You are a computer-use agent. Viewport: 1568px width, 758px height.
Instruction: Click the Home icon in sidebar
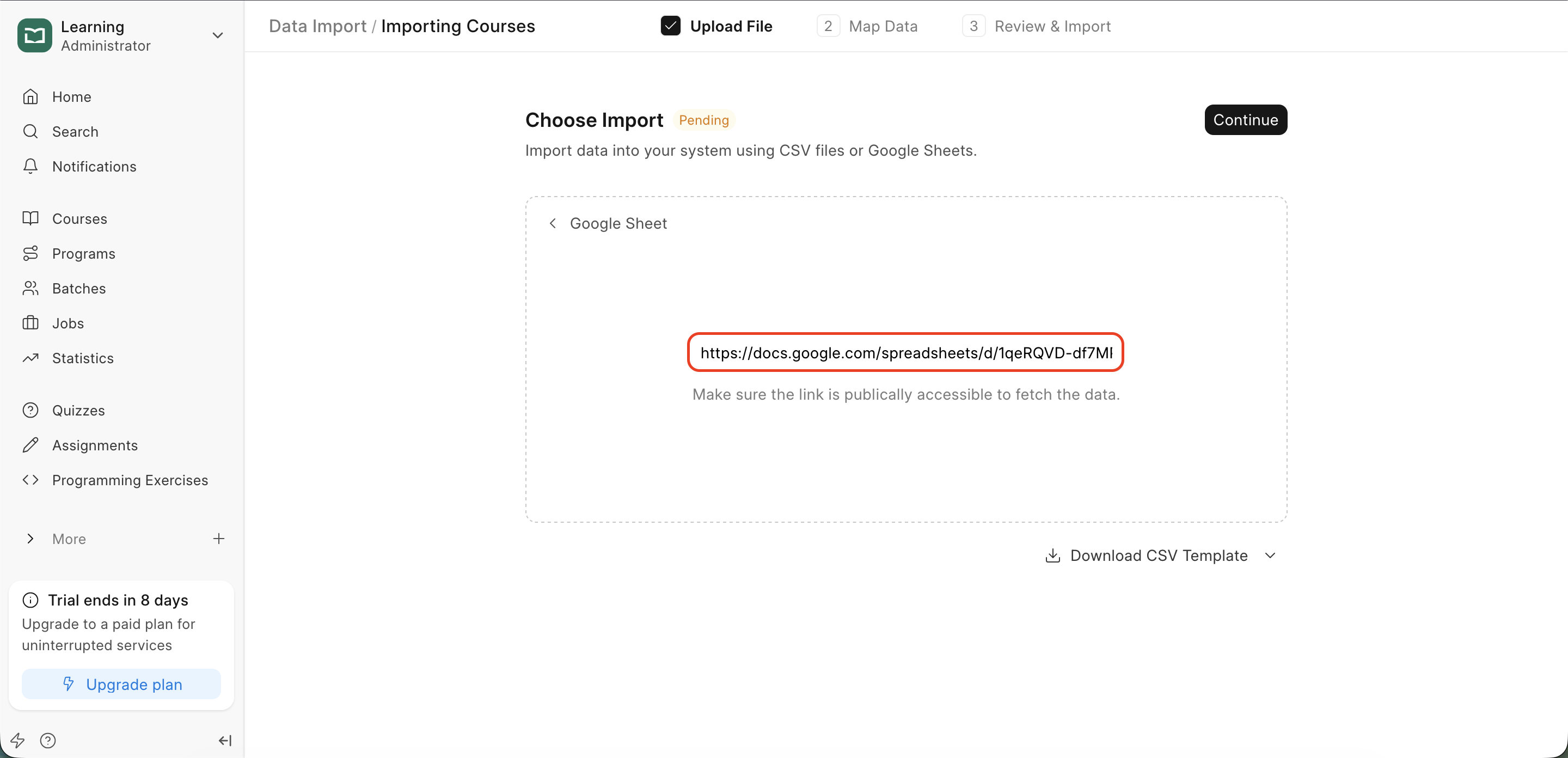click(x=30, y=97)
